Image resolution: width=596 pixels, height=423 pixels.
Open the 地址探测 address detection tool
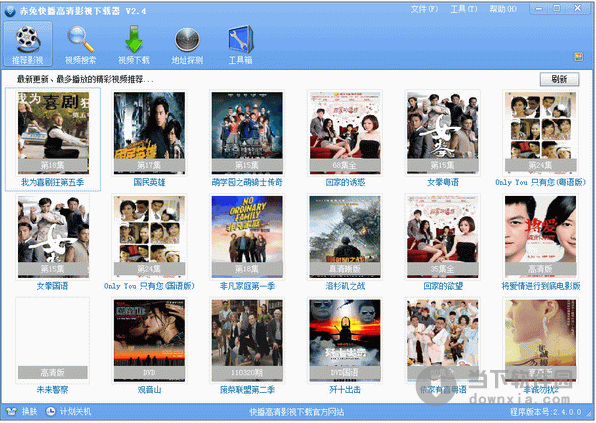tap(187, 44)
